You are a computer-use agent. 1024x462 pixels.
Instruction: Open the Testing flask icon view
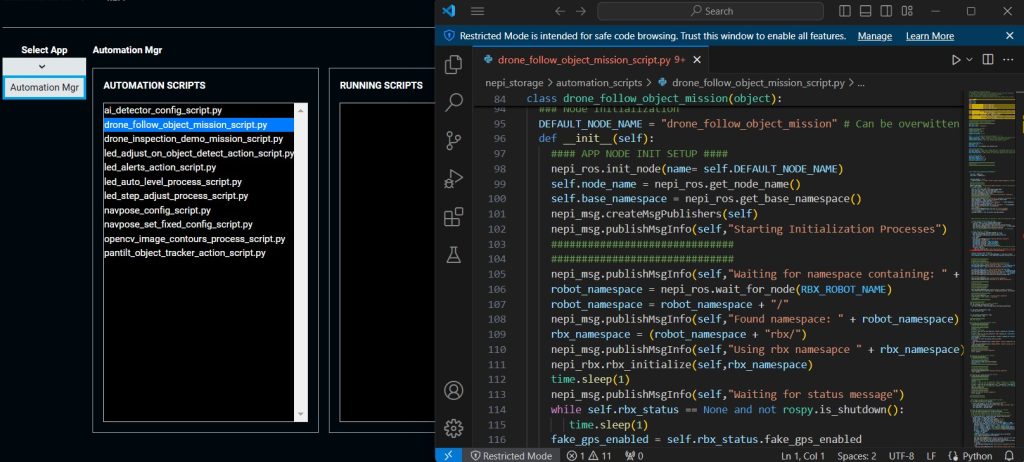[454, 254]
